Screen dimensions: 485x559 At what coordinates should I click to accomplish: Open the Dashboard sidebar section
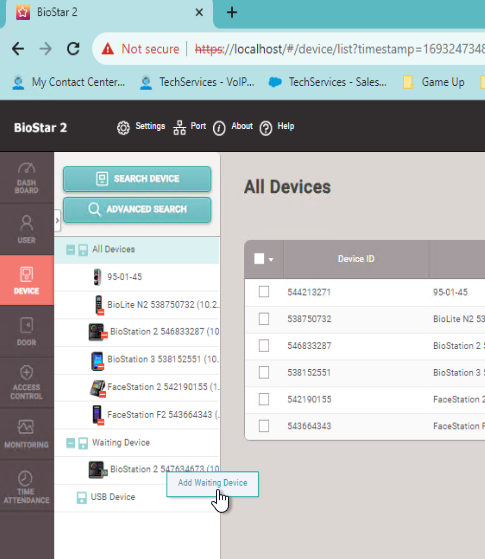[27, 178]
